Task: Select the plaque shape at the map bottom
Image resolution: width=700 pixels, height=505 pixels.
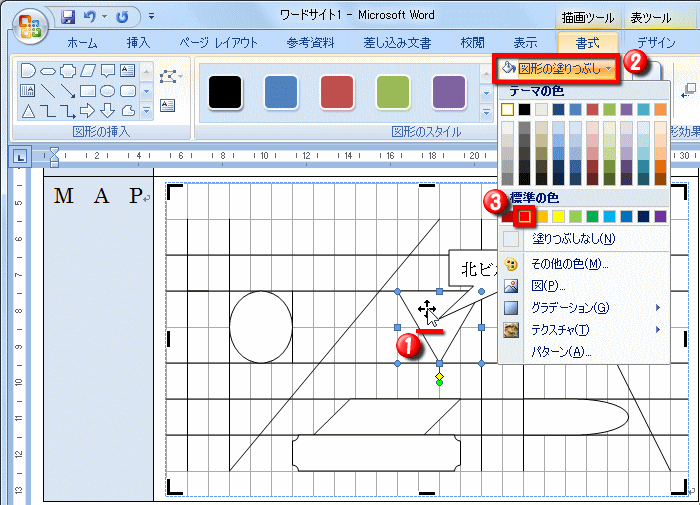Action: pos(376,453)
